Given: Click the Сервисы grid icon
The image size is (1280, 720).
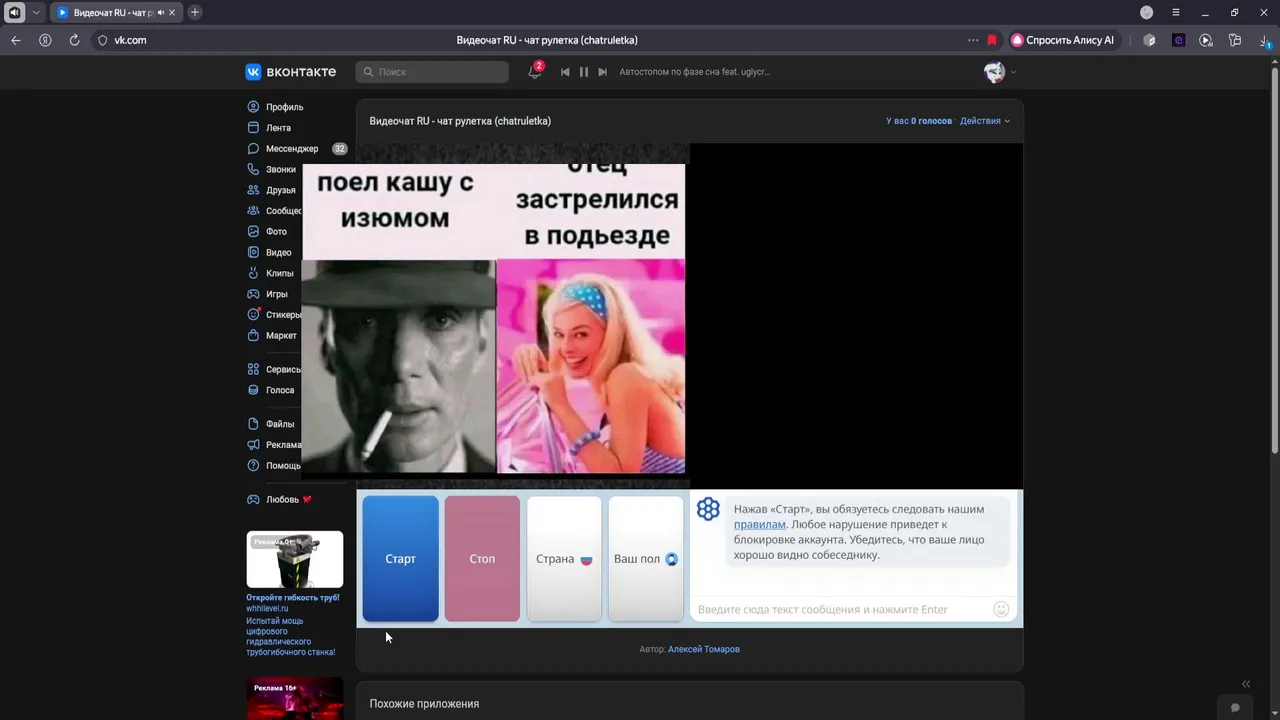Looking at the screenshot, I should (x=253, y=370).
